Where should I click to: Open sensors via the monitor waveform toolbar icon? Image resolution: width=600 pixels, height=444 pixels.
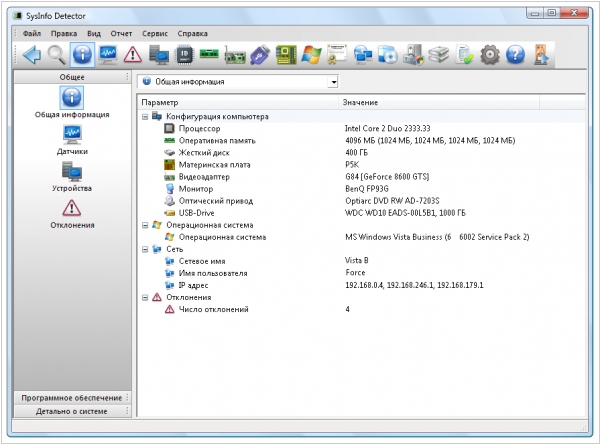coord(108,55)
